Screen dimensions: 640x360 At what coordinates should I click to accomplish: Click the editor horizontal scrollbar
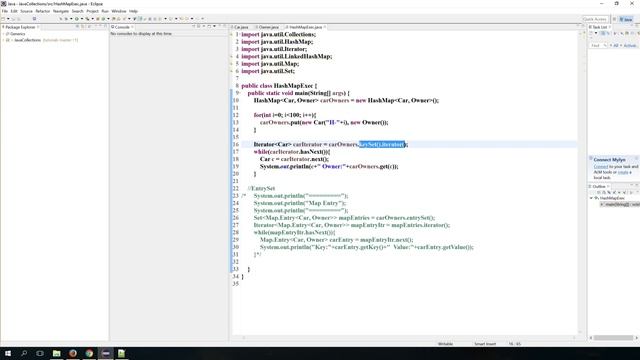408,338
